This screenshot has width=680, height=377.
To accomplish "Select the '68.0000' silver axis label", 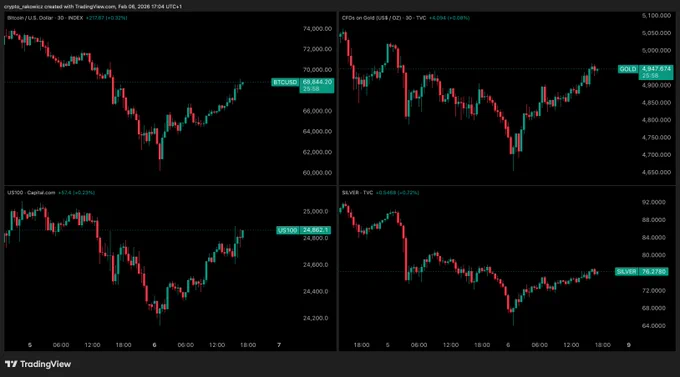I will (654, 308).
